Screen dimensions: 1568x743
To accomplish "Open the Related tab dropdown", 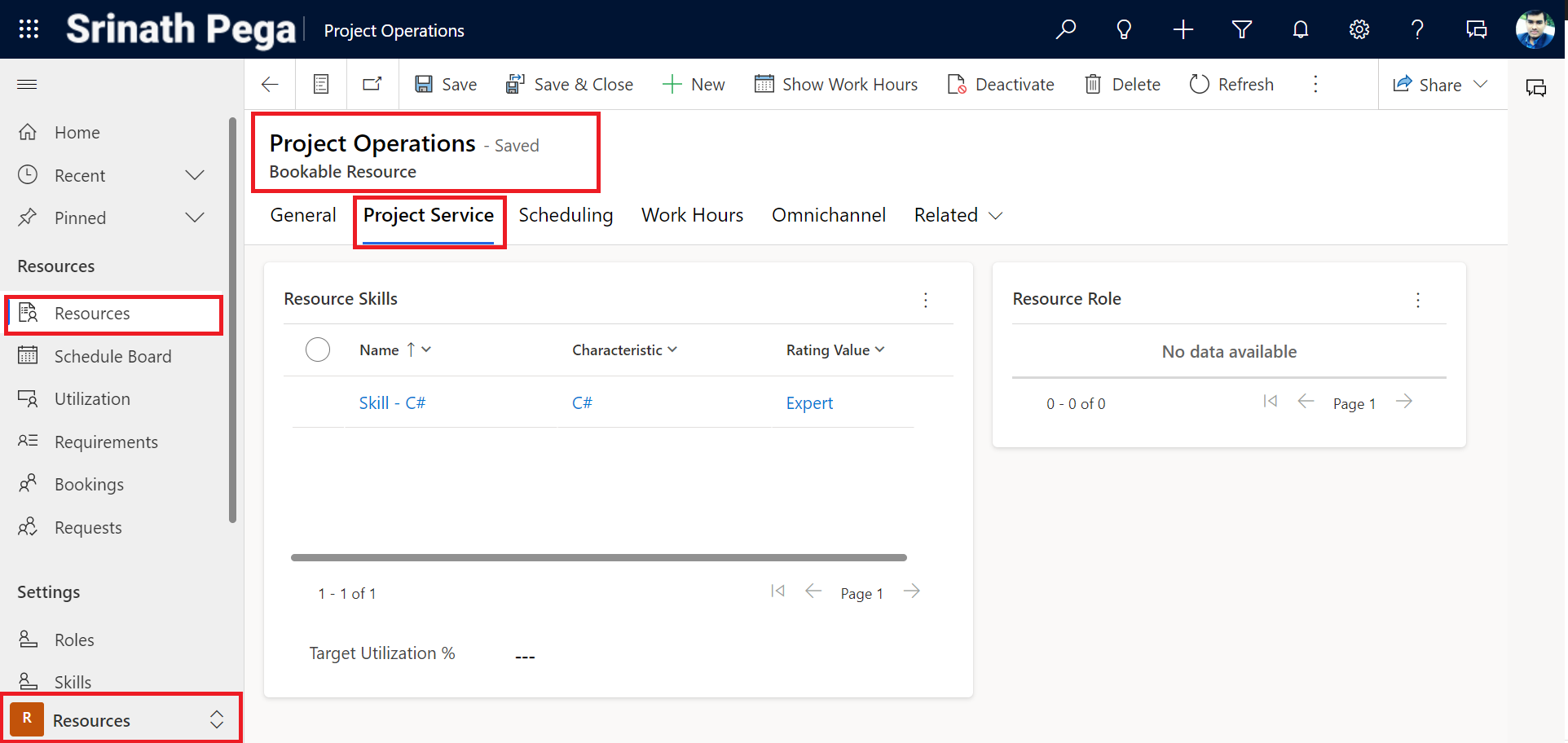I will click(x=958, y=215).
